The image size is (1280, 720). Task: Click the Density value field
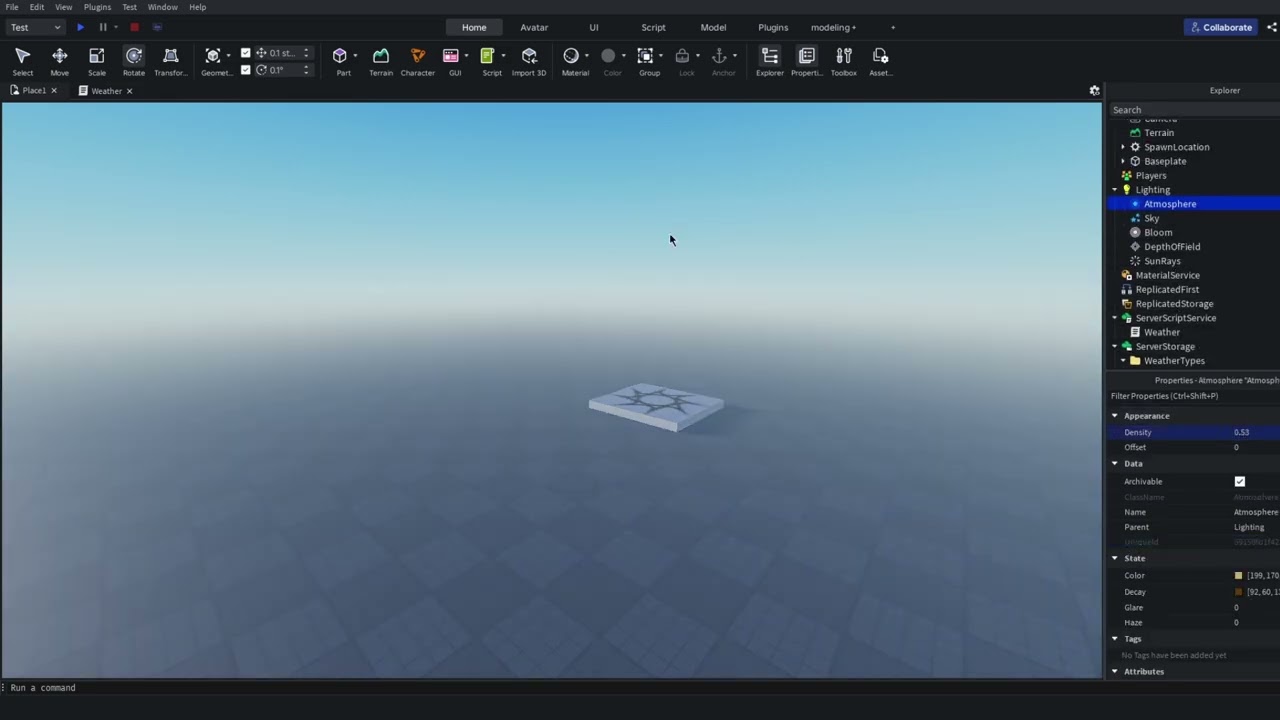pos(1255,433)
